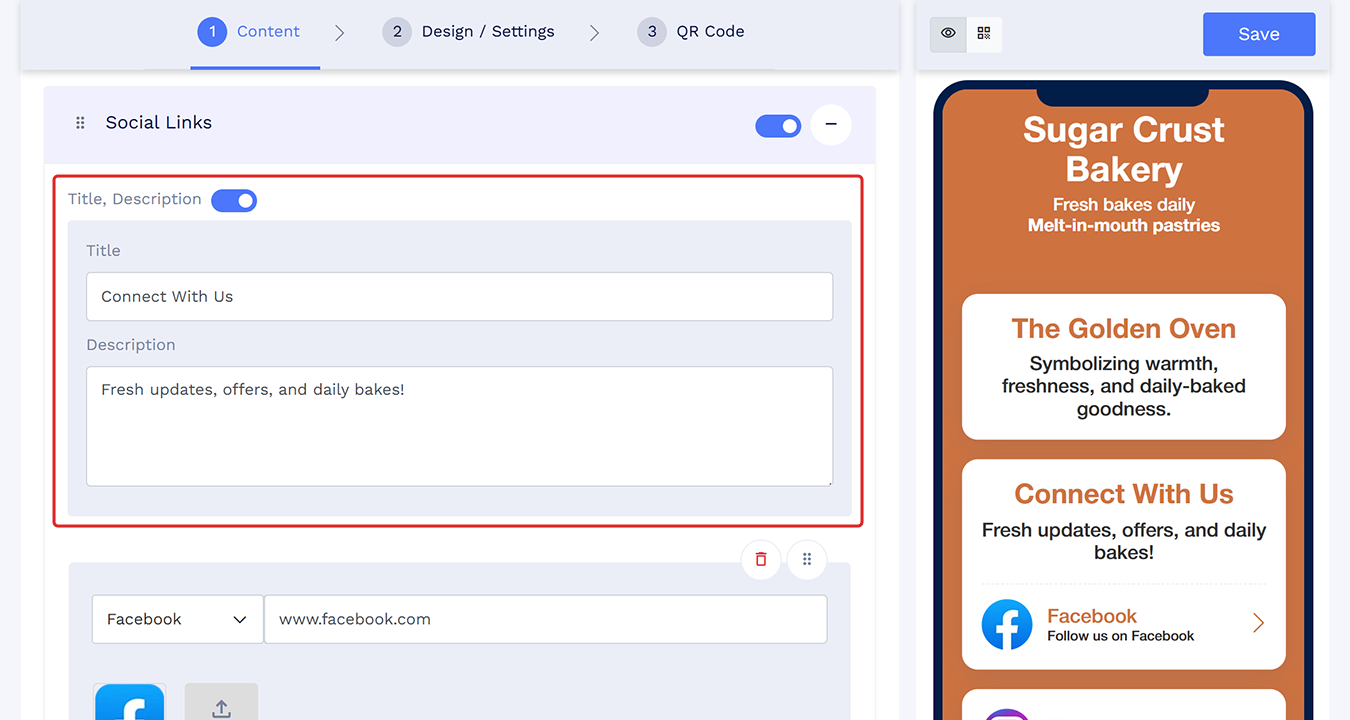Image resolution: width=1350 pixels, height=720 pixels.
Task: Click the Title input field
Action: click(x=459, y=296)
